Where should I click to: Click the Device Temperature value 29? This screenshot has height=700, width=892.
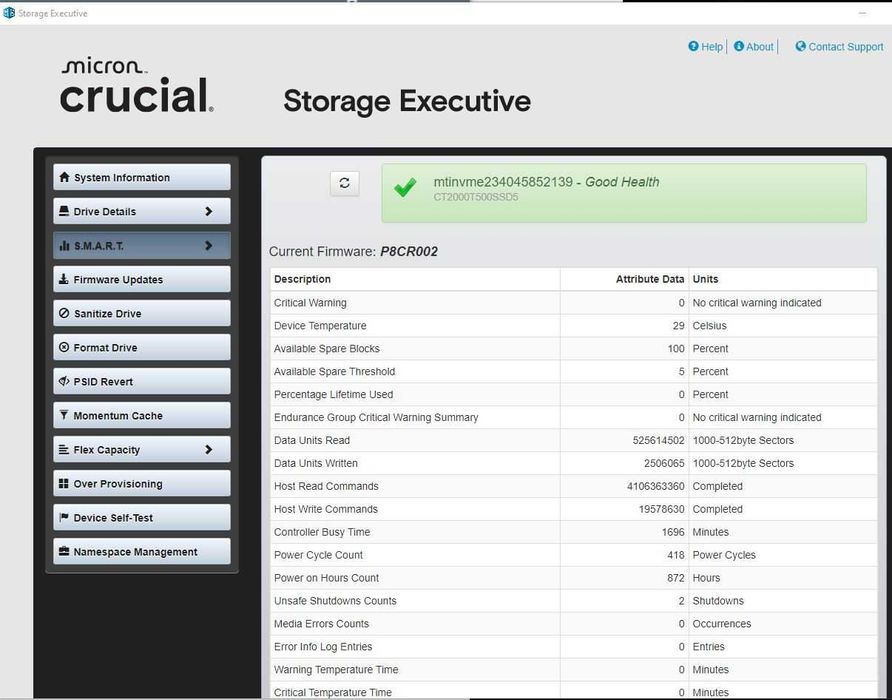click(678, 326)
